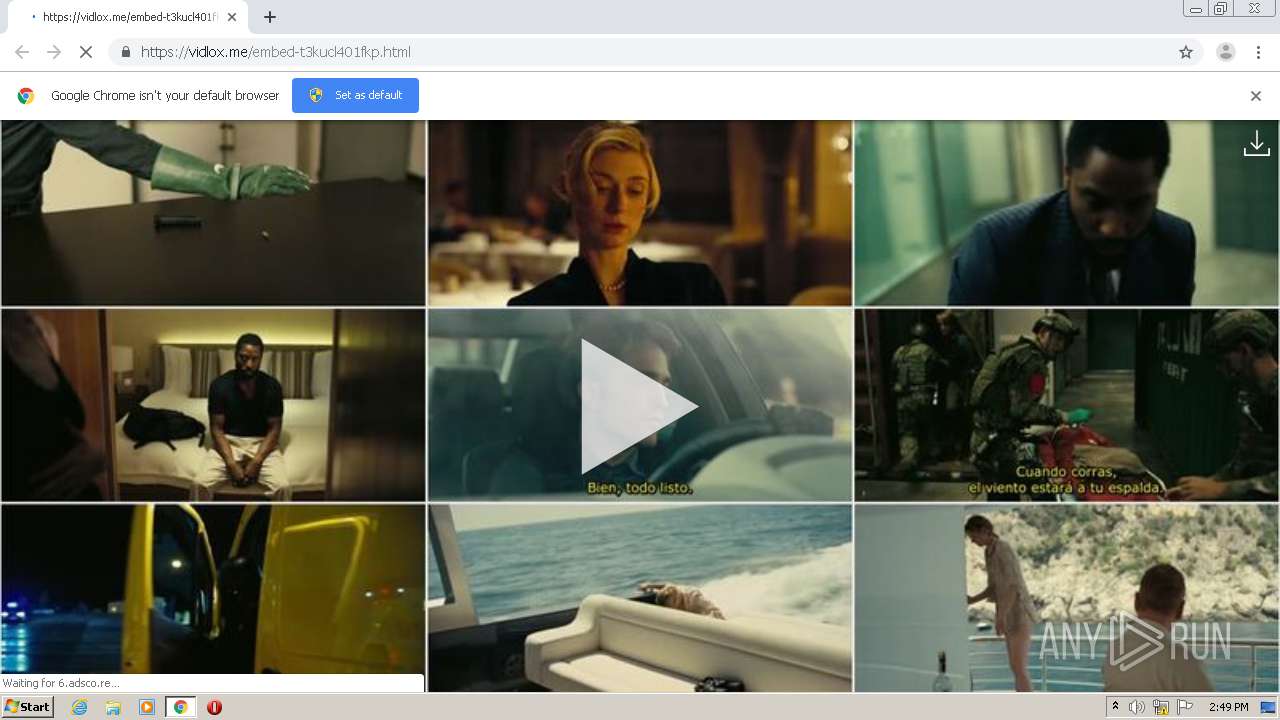
Task: Click the show desktop button
Action: pyautogui.click(x=1268, y=707)
